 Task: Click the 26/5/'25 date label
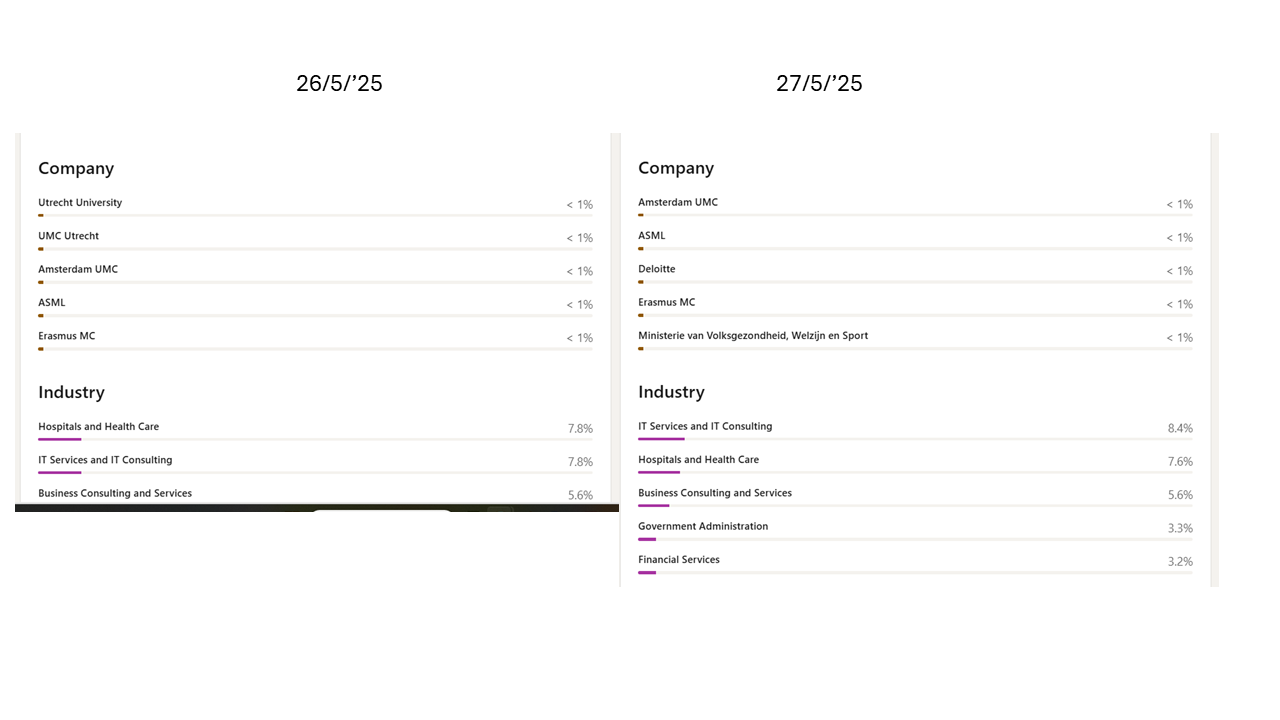pos(339,84)
